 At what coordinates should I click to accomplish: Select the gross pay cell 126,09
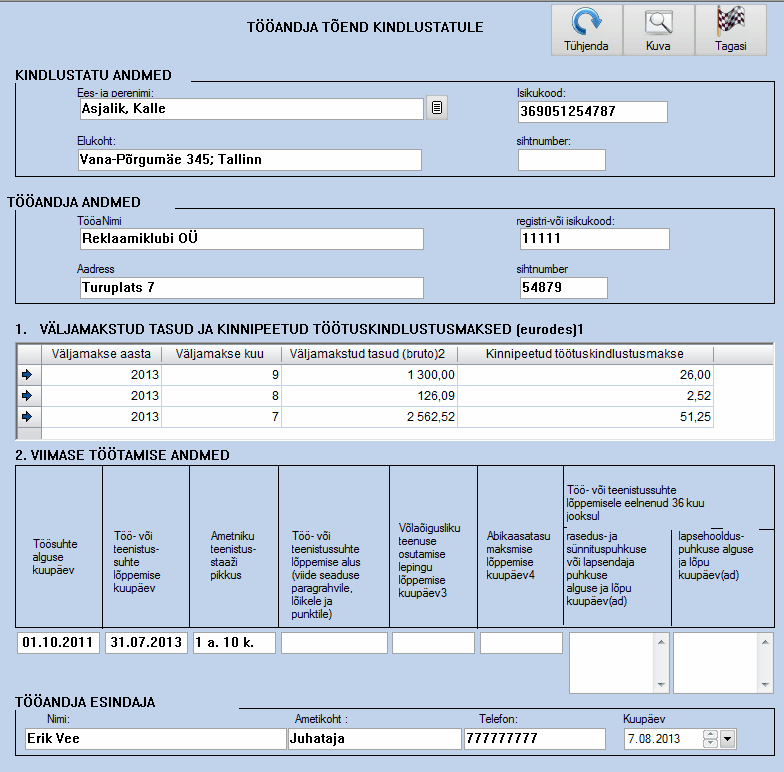pos(369,396)
